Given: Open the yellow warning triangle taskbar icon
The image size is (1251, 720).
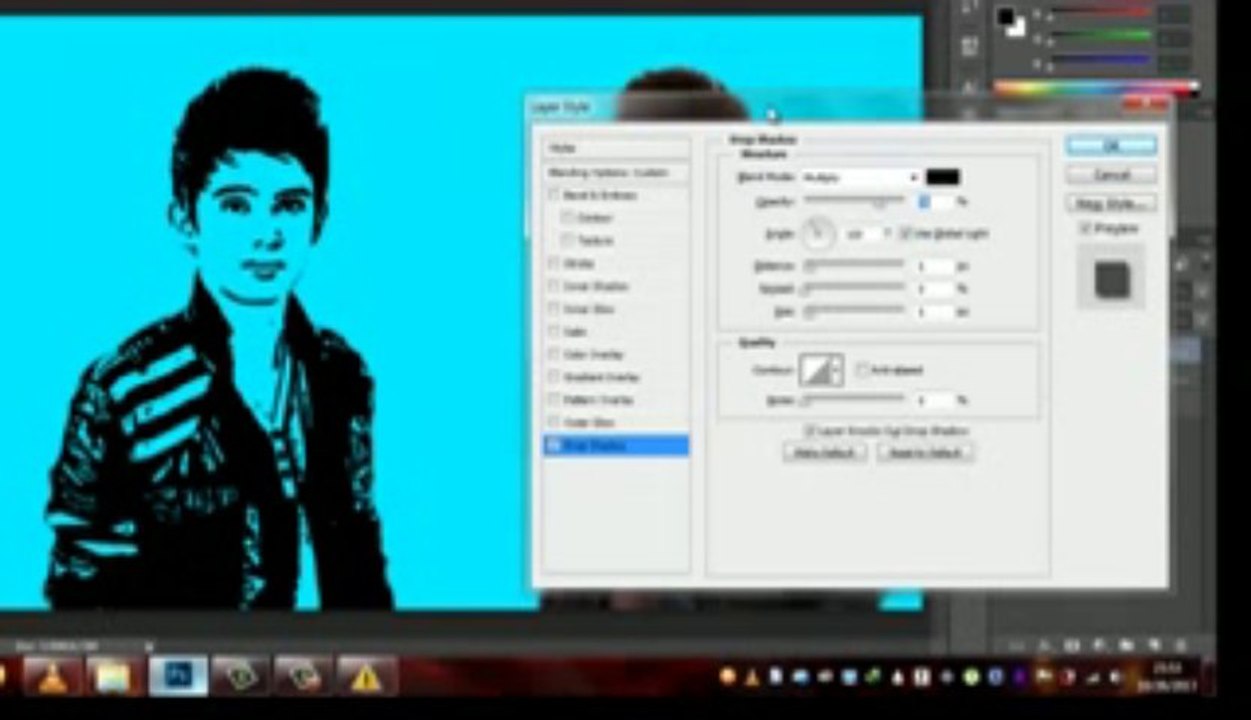Looking at the screenshot, I should [x=366, y=678].
